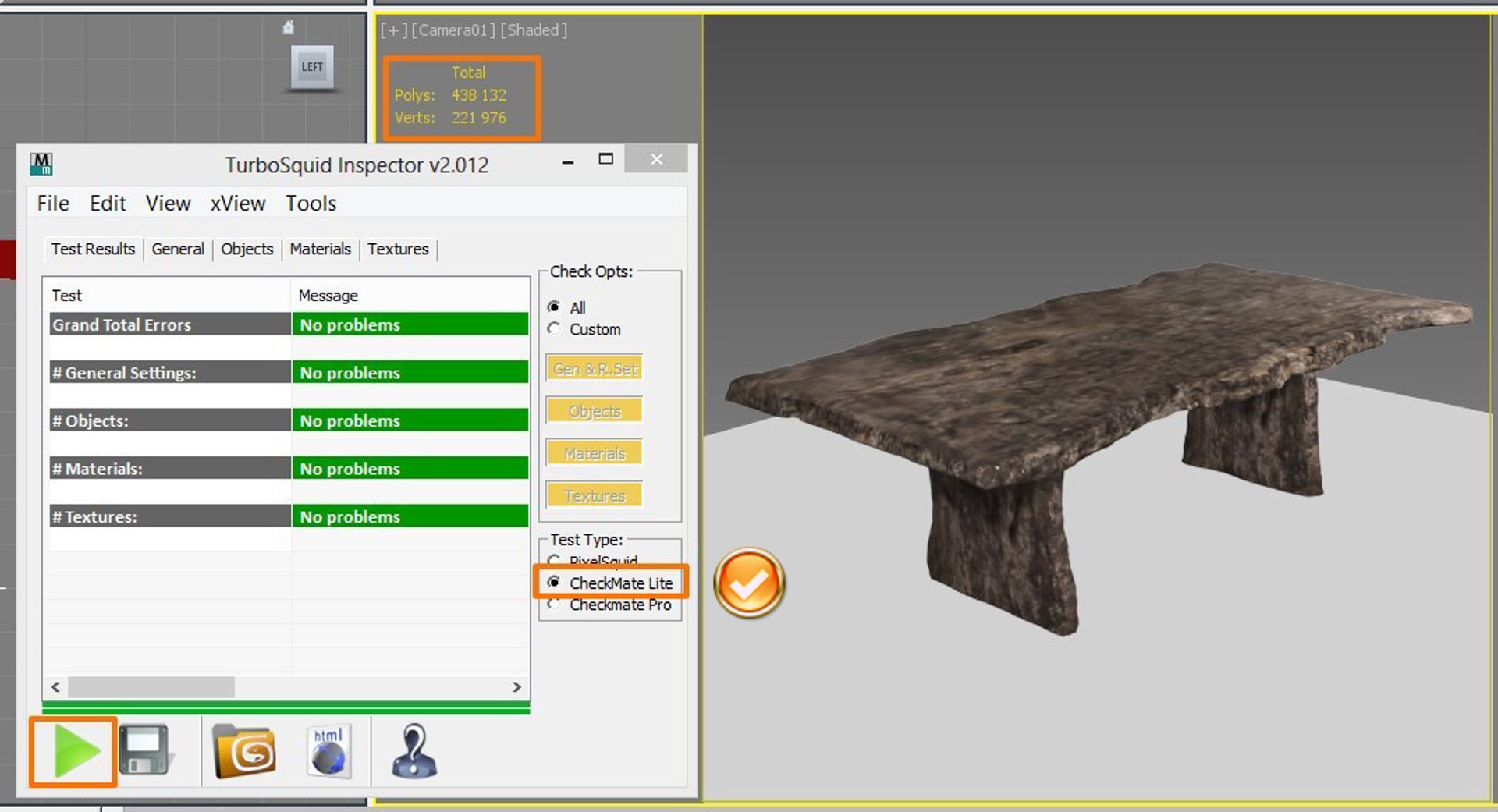Open the TurboSquid folder icon
Image resolution: width=1498 pixels, height=812 pixels.
pyautogui.click(x=243, y=751)
